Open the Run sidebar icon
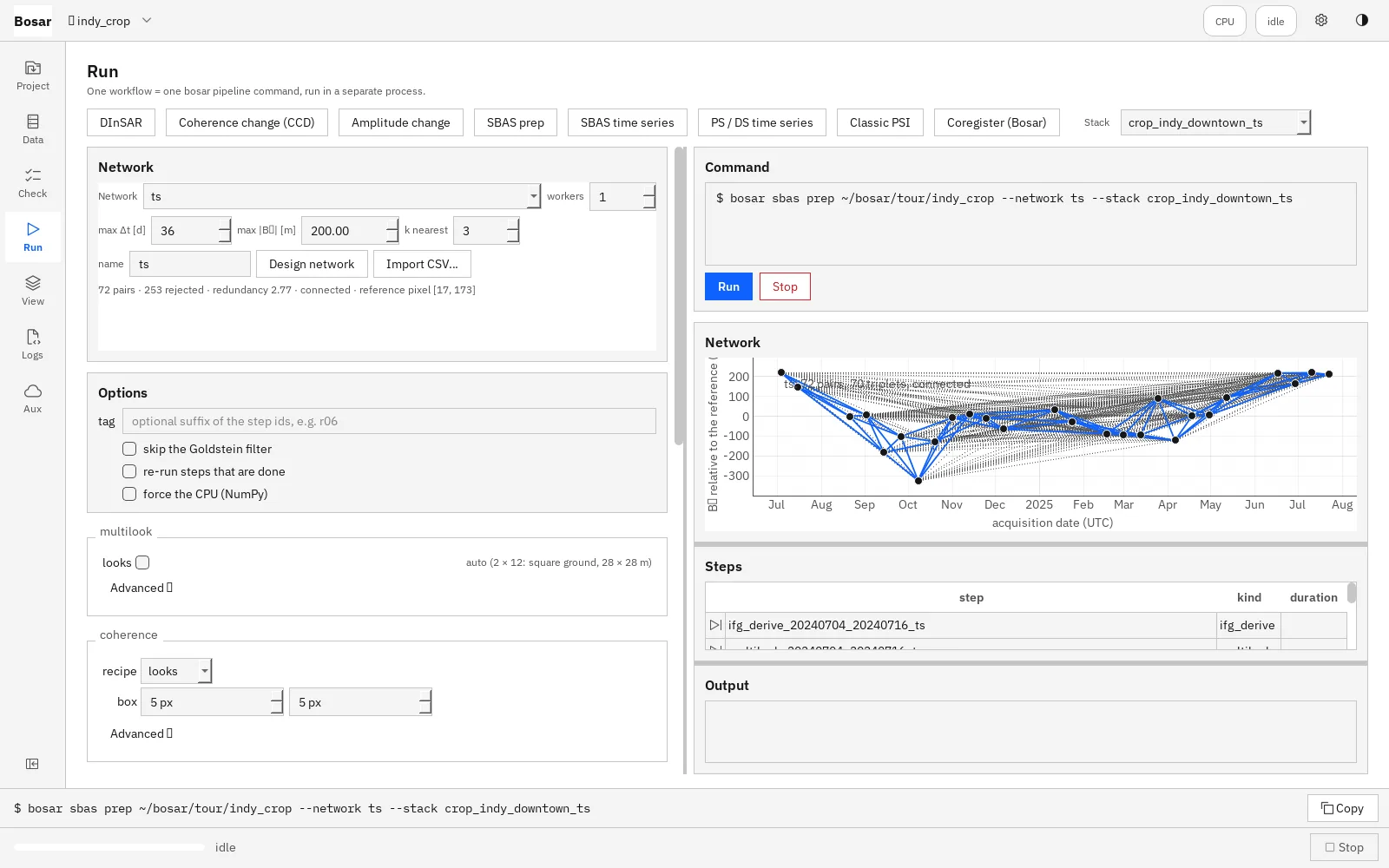Viewport: 1389px width, 868px height. pos(33,237)
